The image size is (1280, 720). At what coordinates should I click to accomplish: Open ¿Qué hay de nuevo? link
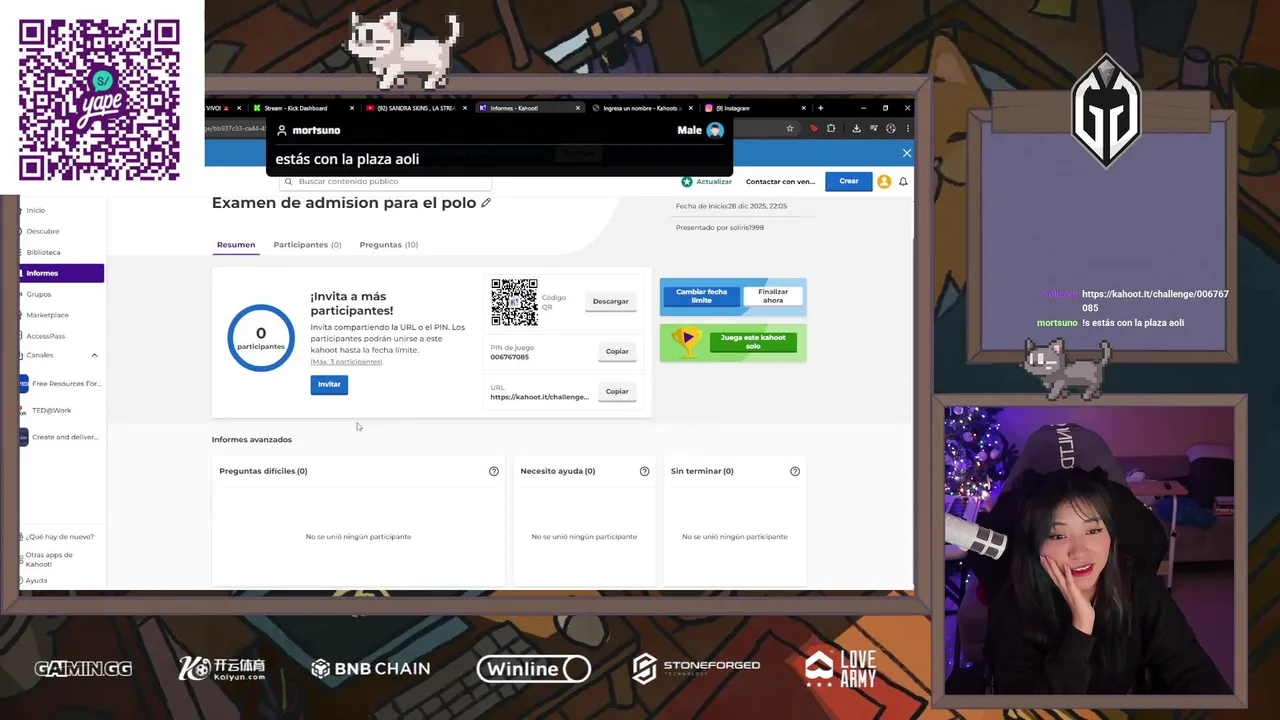pos(58,537)
